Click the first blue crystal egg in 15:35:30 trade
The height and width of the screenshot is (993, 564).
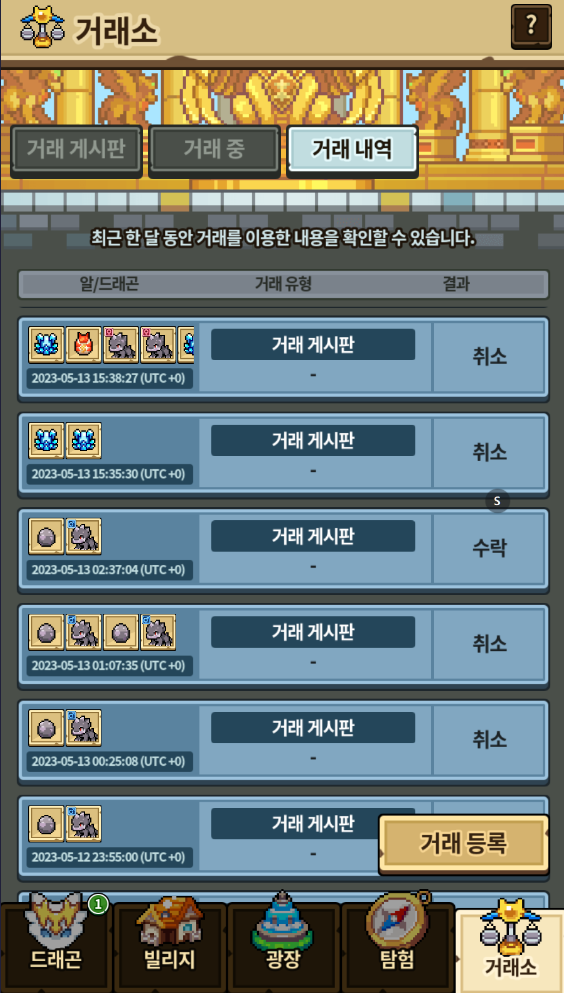[x=46, y=441]
